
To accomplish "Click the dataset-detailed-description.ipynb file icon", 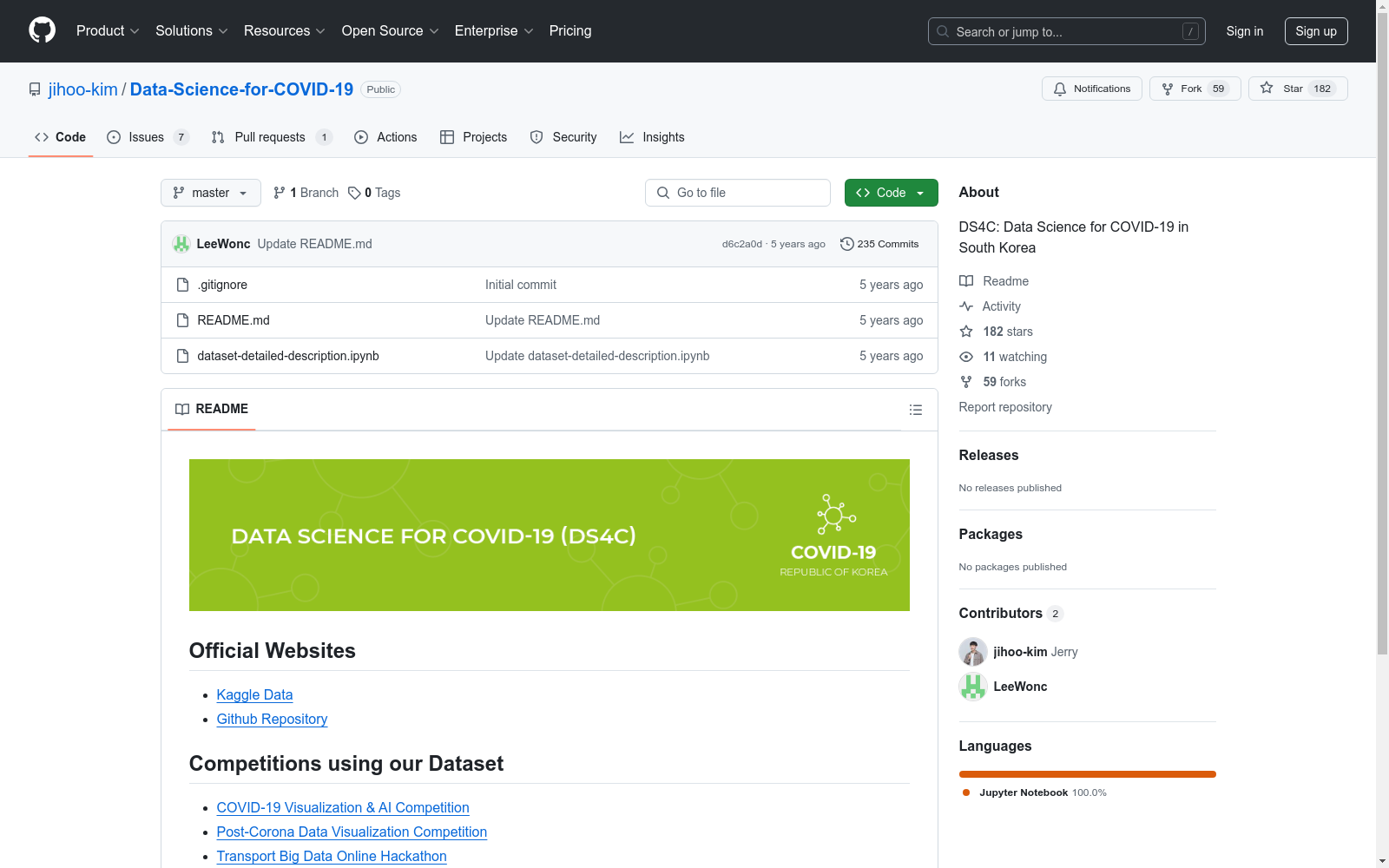I will pos(182,356).
